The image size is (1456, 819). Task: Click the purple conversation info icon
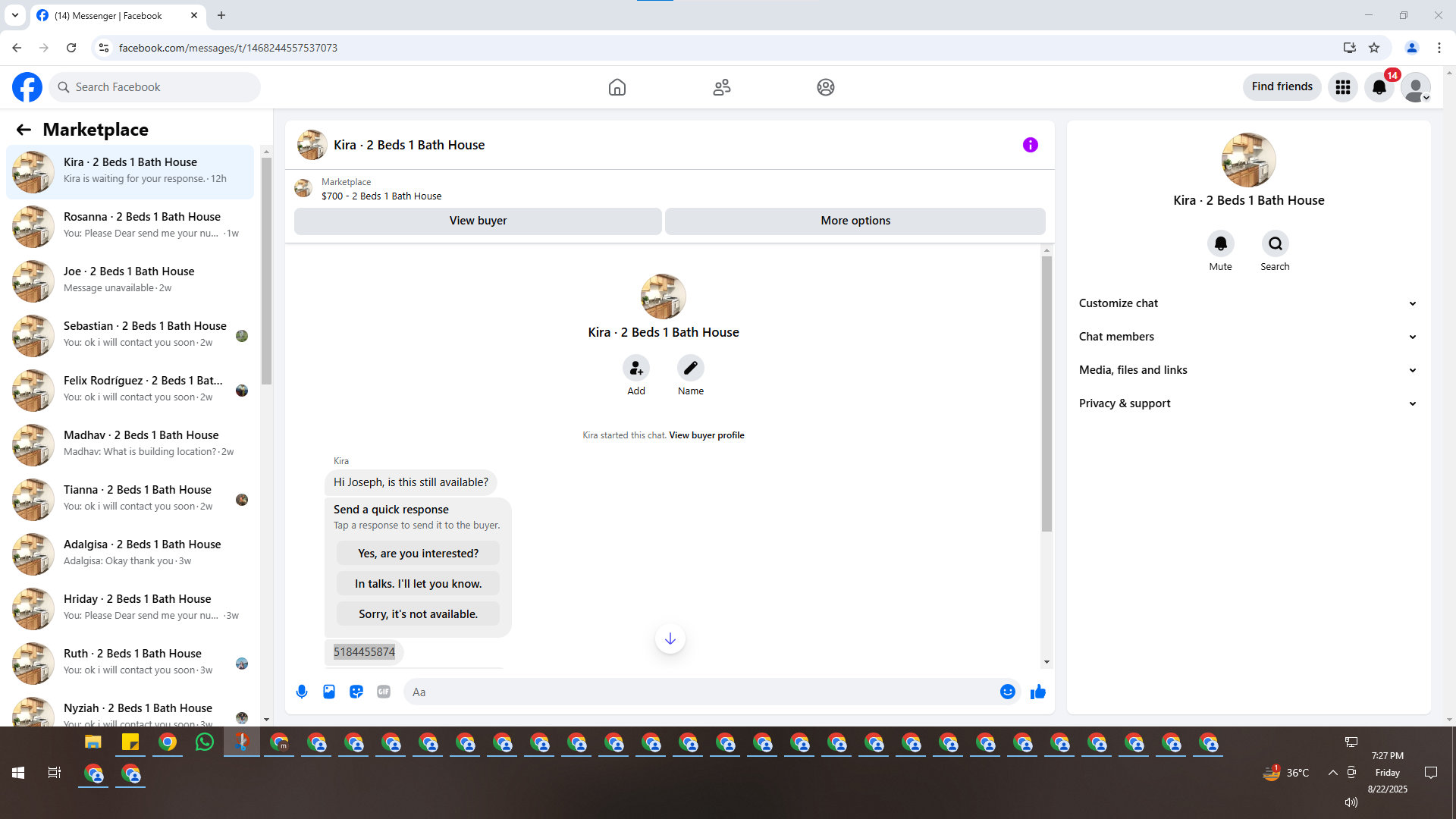tap(1030, 145)
